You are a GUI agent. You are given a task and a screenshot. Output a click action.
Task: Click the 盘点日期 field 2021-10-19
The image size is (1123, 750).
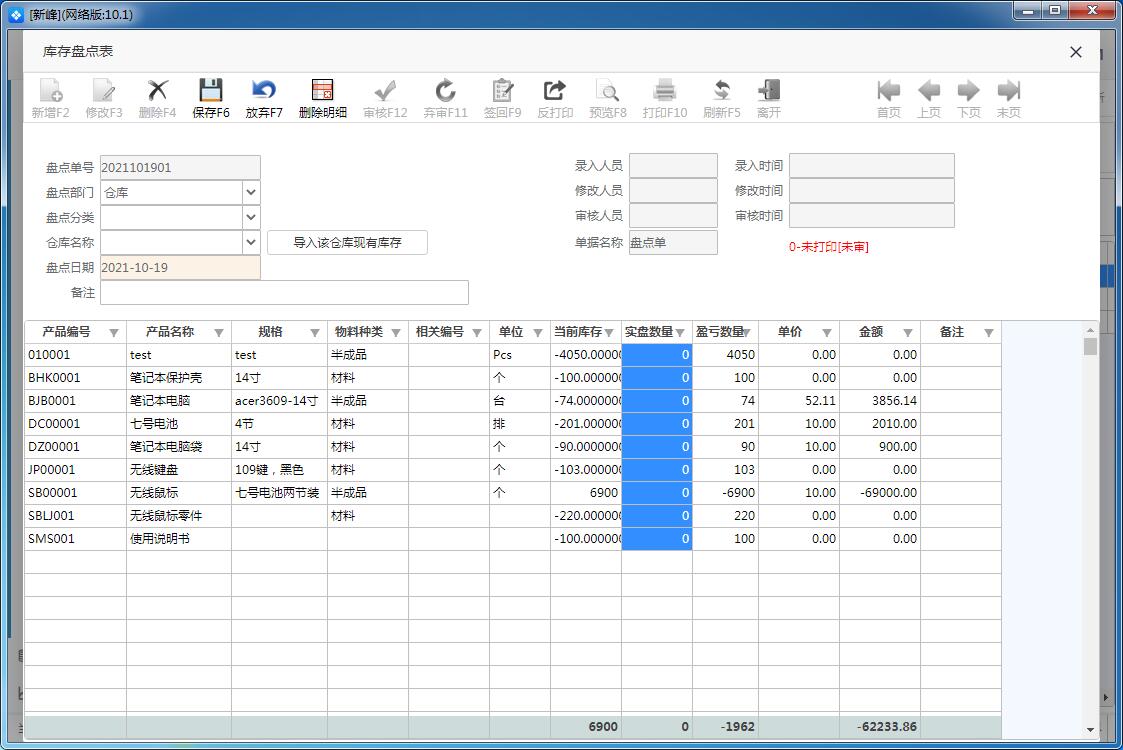point(180,267)
